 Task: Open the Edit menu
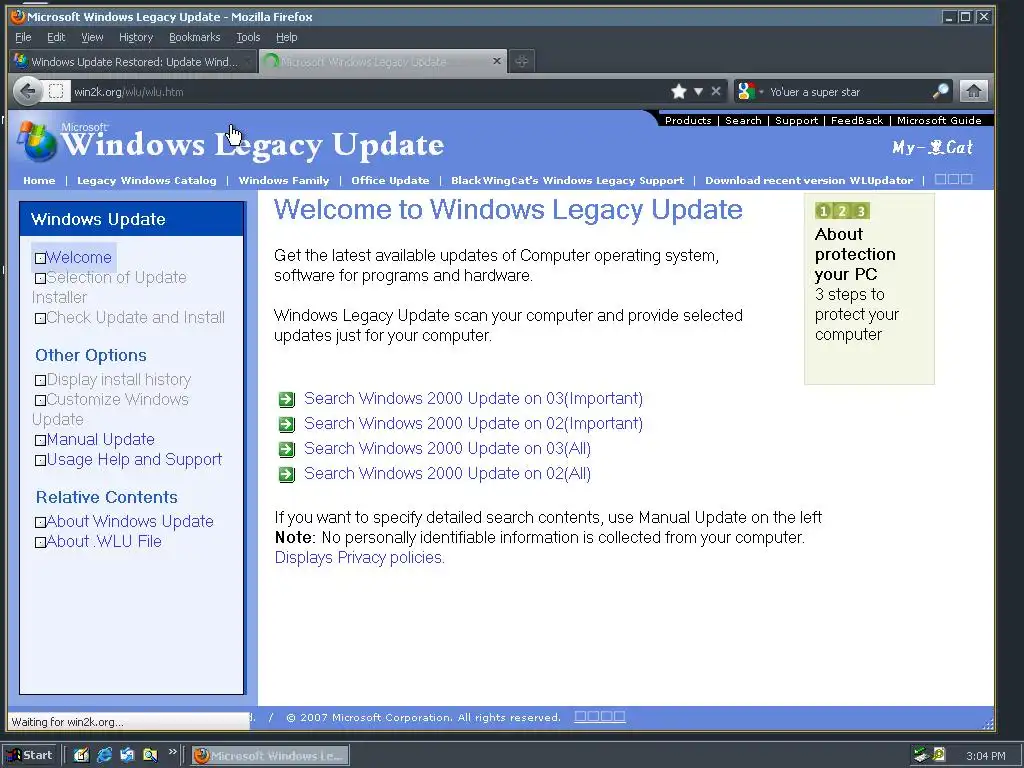tap(56, 37)
